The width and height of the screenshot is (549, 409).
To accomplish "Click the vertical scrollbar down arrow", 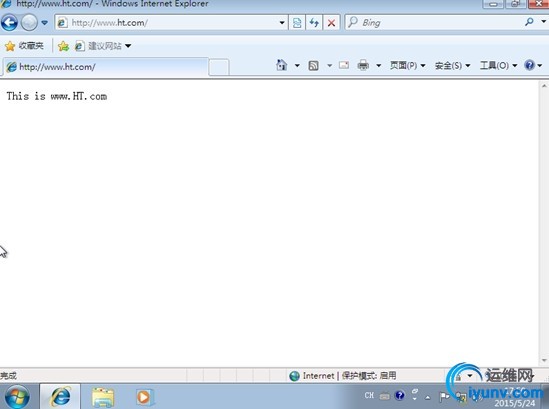I will pyautogui.click(x=544, y=360).
